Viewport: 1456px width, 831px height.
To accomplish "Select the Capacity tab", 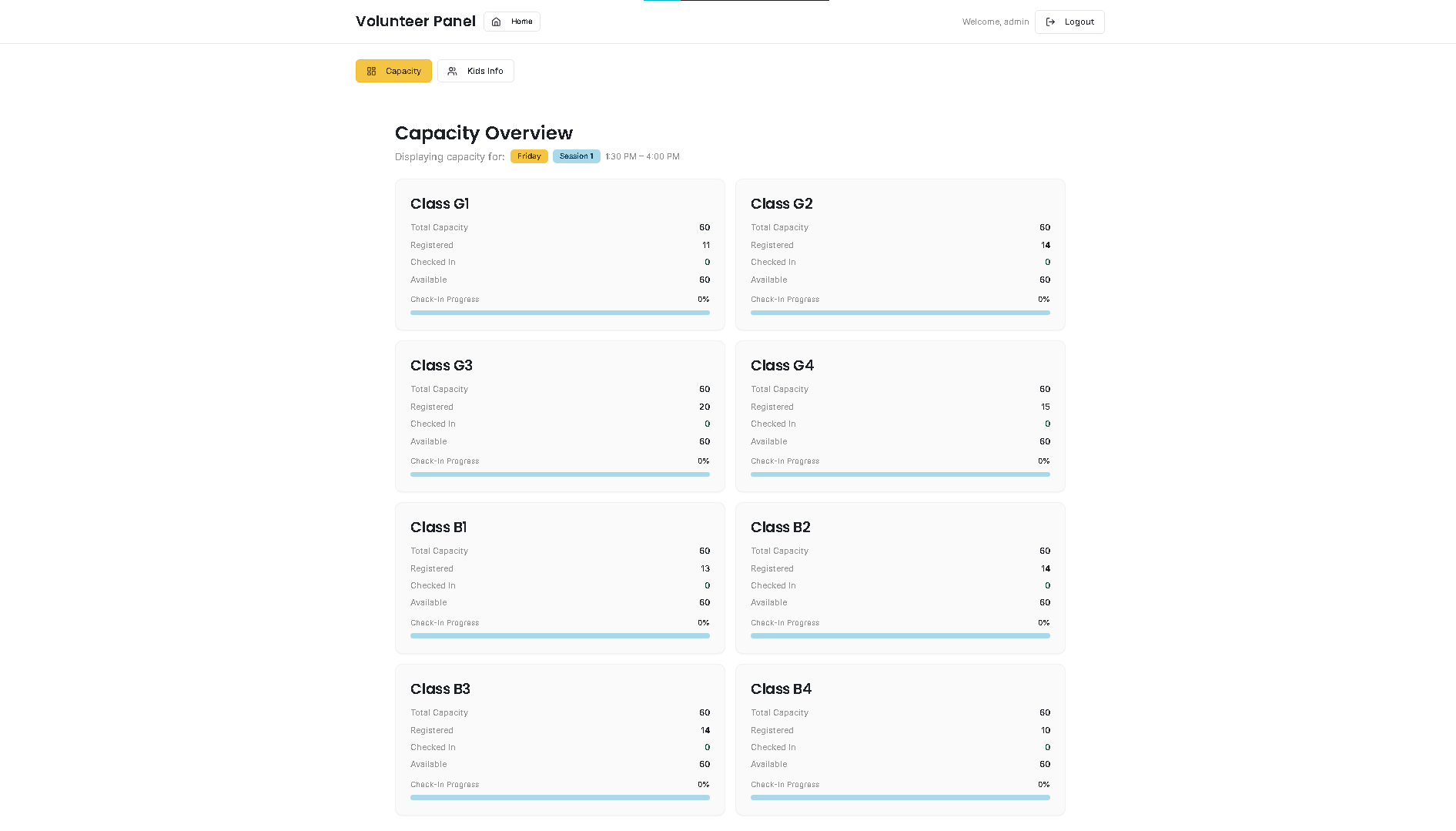I will (x=393, y=71).
